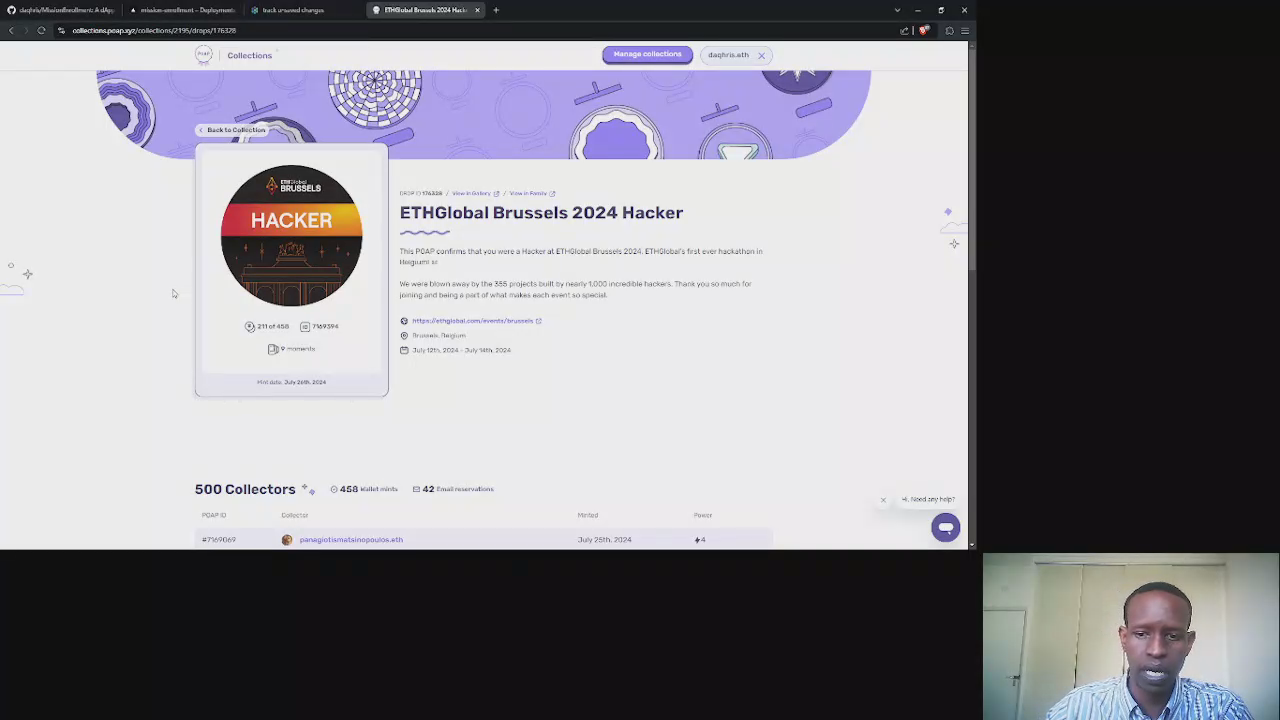Screen dimensions: 1280x720
Task: Click the event title ETHGlobal Brussels 2024 Hacker
Action: pos(541,213)
